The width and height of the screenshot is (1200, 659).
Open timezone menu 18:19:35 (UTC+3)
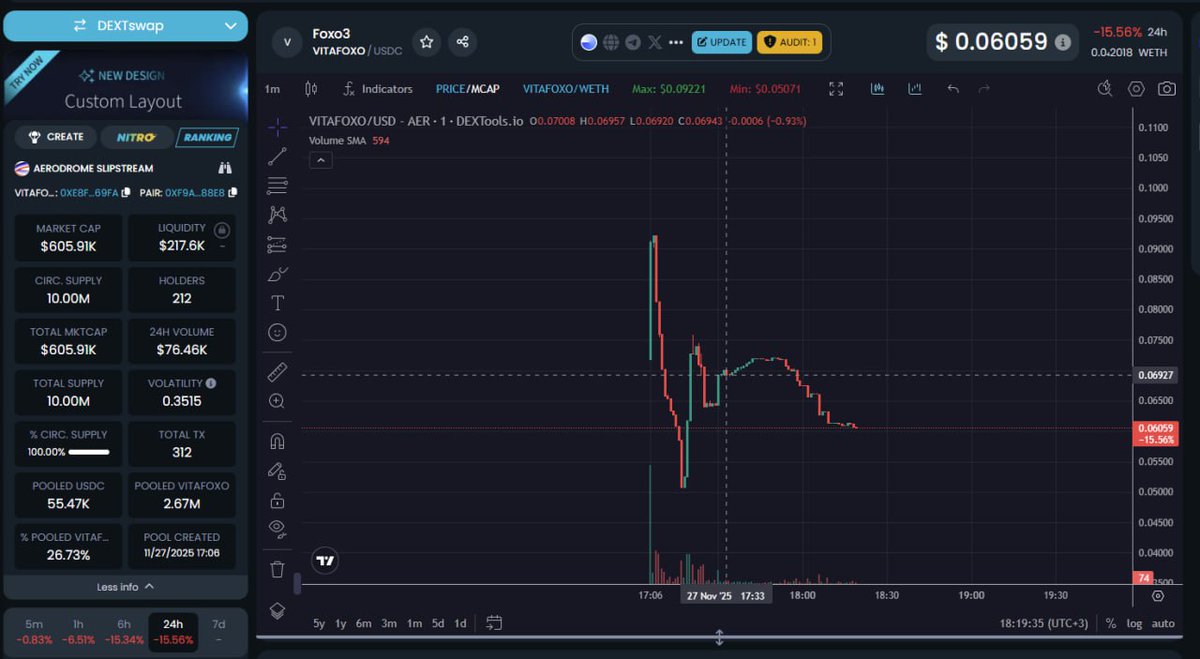pyautogui.click(x=1045, y=623)
